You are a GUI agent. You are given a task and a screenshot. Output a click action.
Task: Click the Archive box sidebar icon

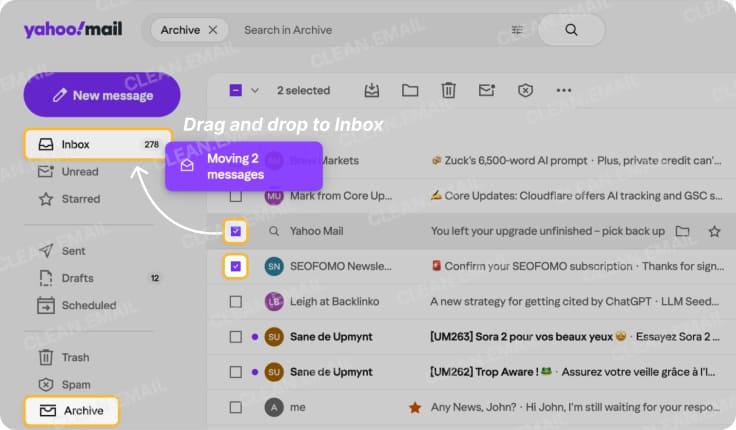coord(47,411)
